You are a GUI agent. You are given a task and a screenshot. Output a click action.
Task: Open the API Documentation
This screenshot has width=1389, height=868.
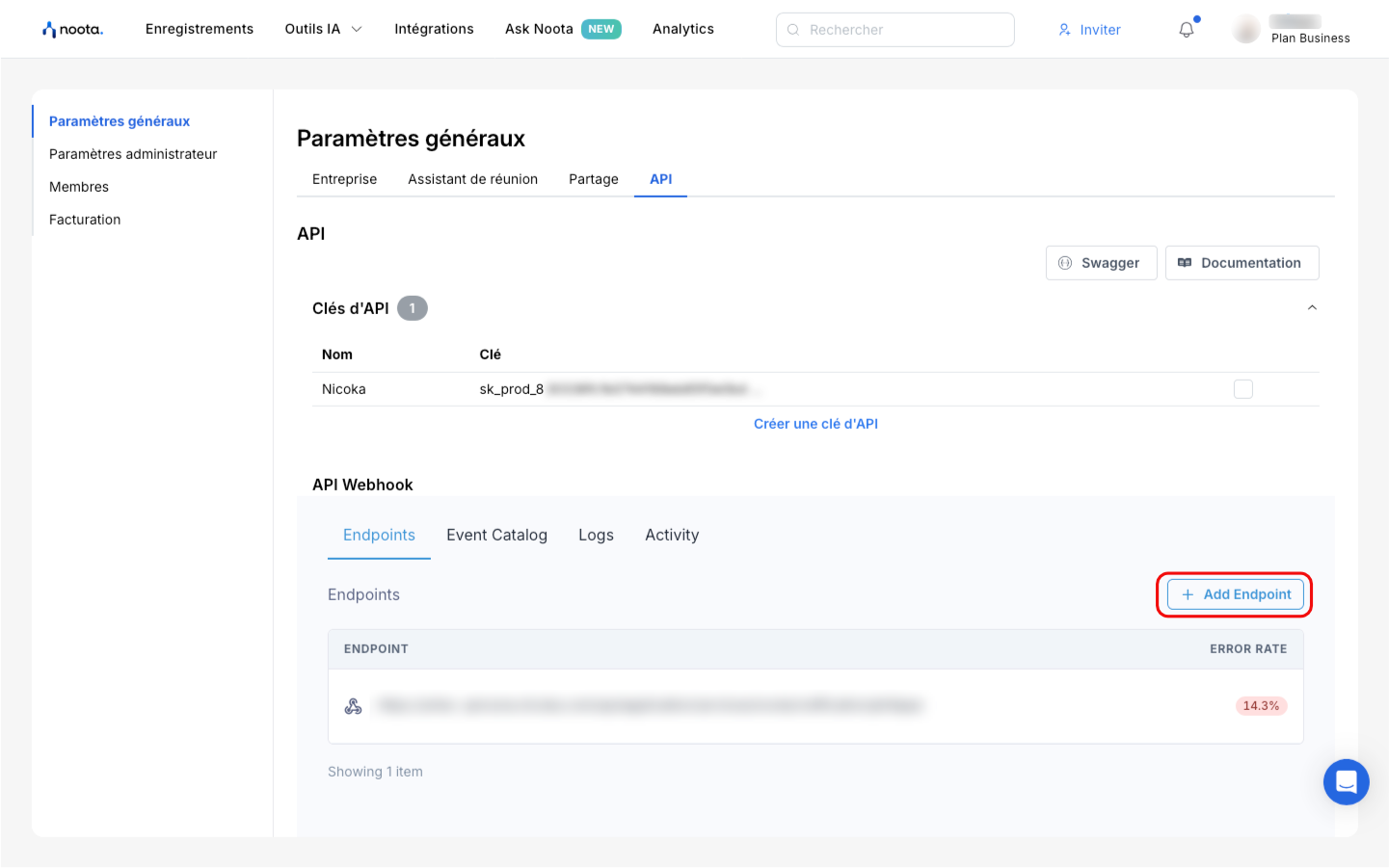[x=1242, y=263]
